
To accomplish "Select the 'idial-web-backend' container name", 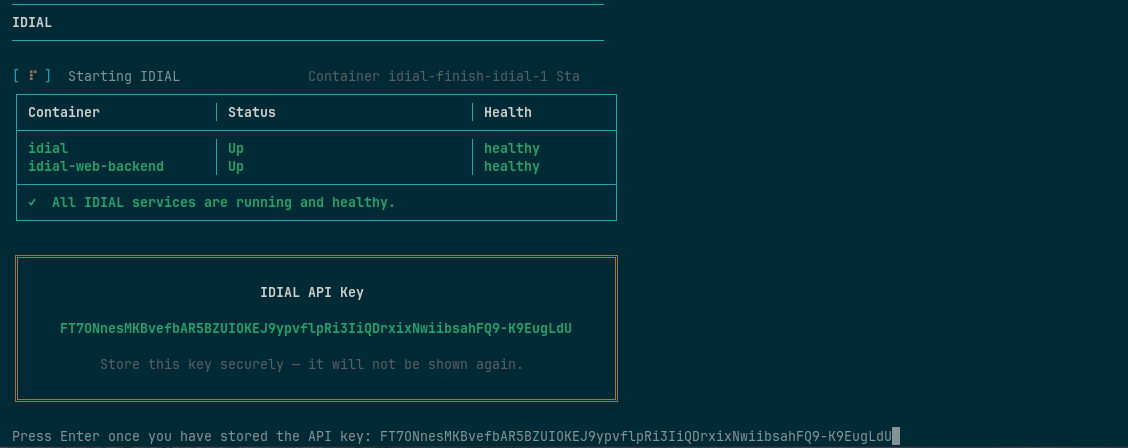I will pos(96,166).
